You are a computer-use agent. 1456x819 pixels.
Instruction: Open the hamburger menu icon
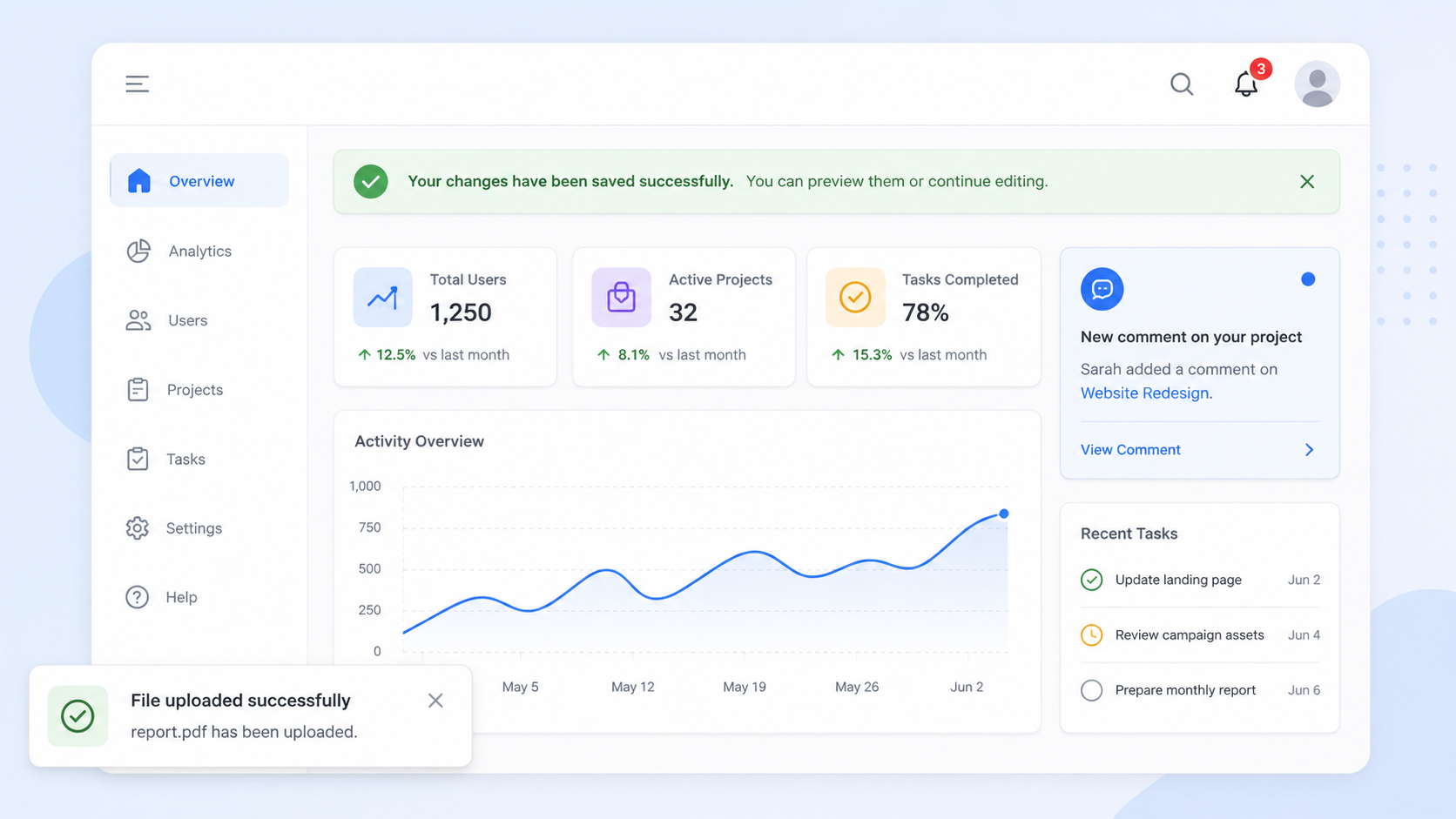coord(137,84)
